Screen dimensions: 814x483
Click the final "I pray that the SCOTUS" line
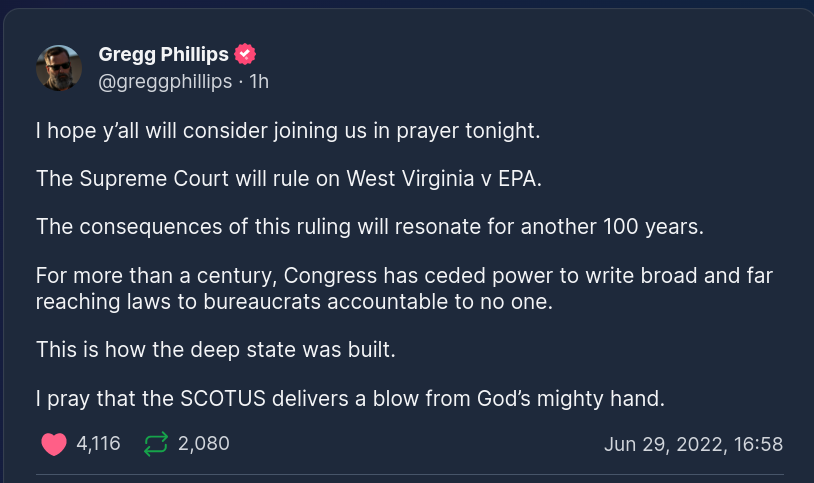(x=350, y=398)
